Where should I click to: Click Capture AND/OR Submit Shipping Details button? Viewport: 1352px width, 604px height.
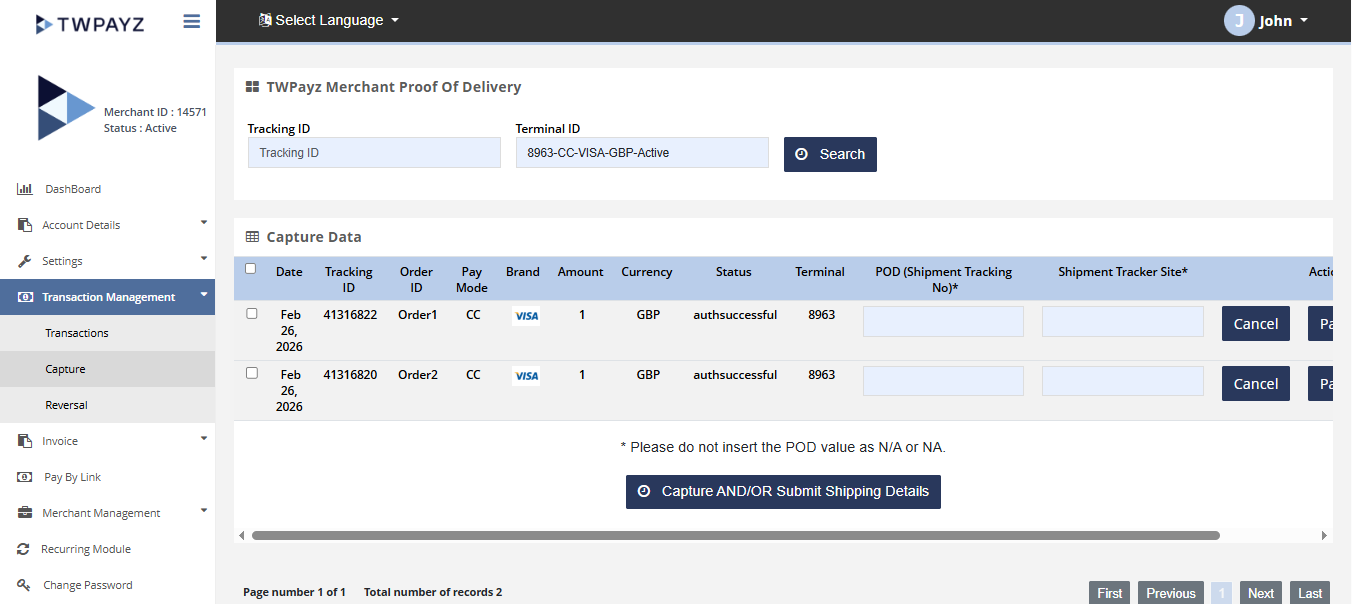(x=783, y=491)
